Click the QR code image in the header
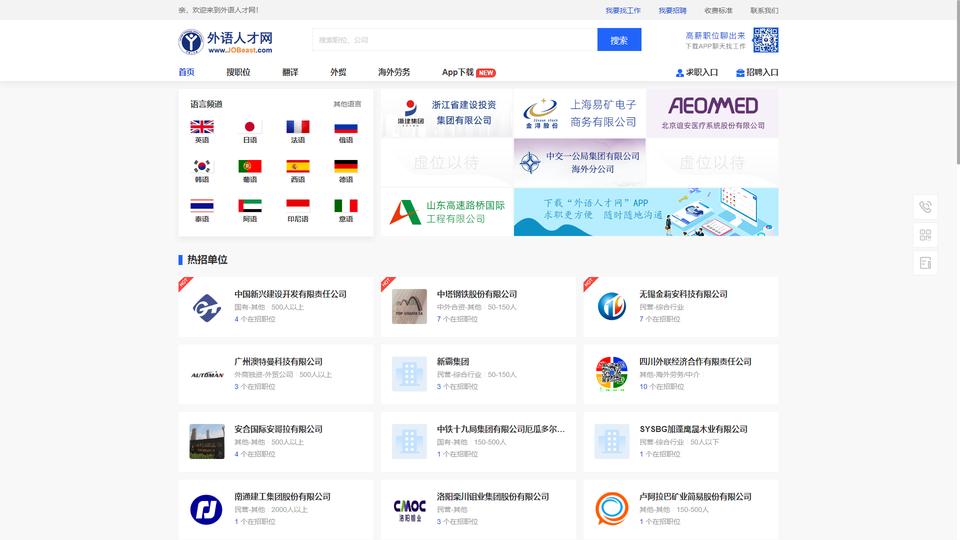The width and height of the screenshot is (960, 540). pos(765,40)
